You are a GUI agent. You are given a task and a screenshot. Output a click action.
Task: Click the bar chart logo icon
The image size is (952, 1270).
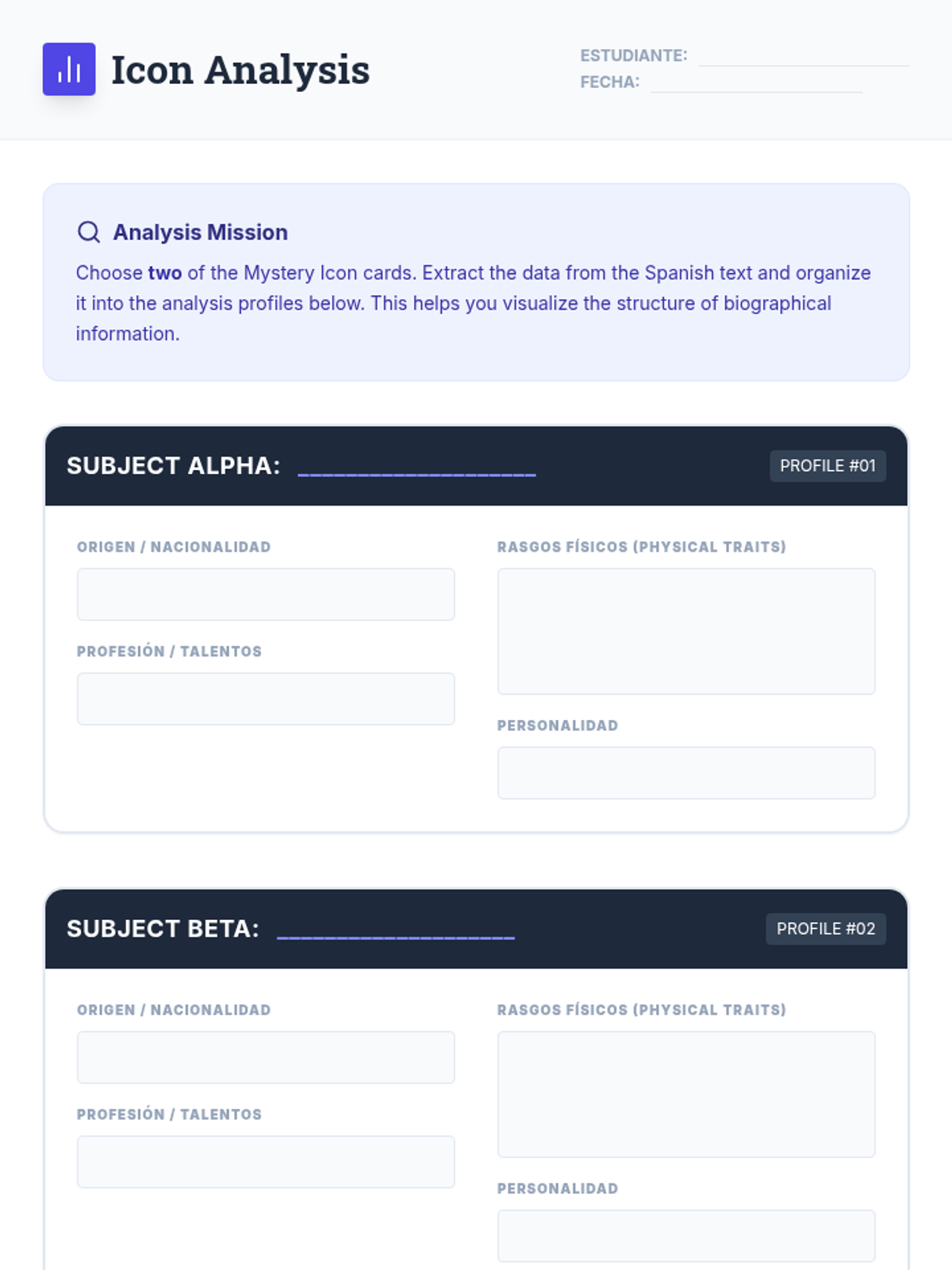click(69, 69)
